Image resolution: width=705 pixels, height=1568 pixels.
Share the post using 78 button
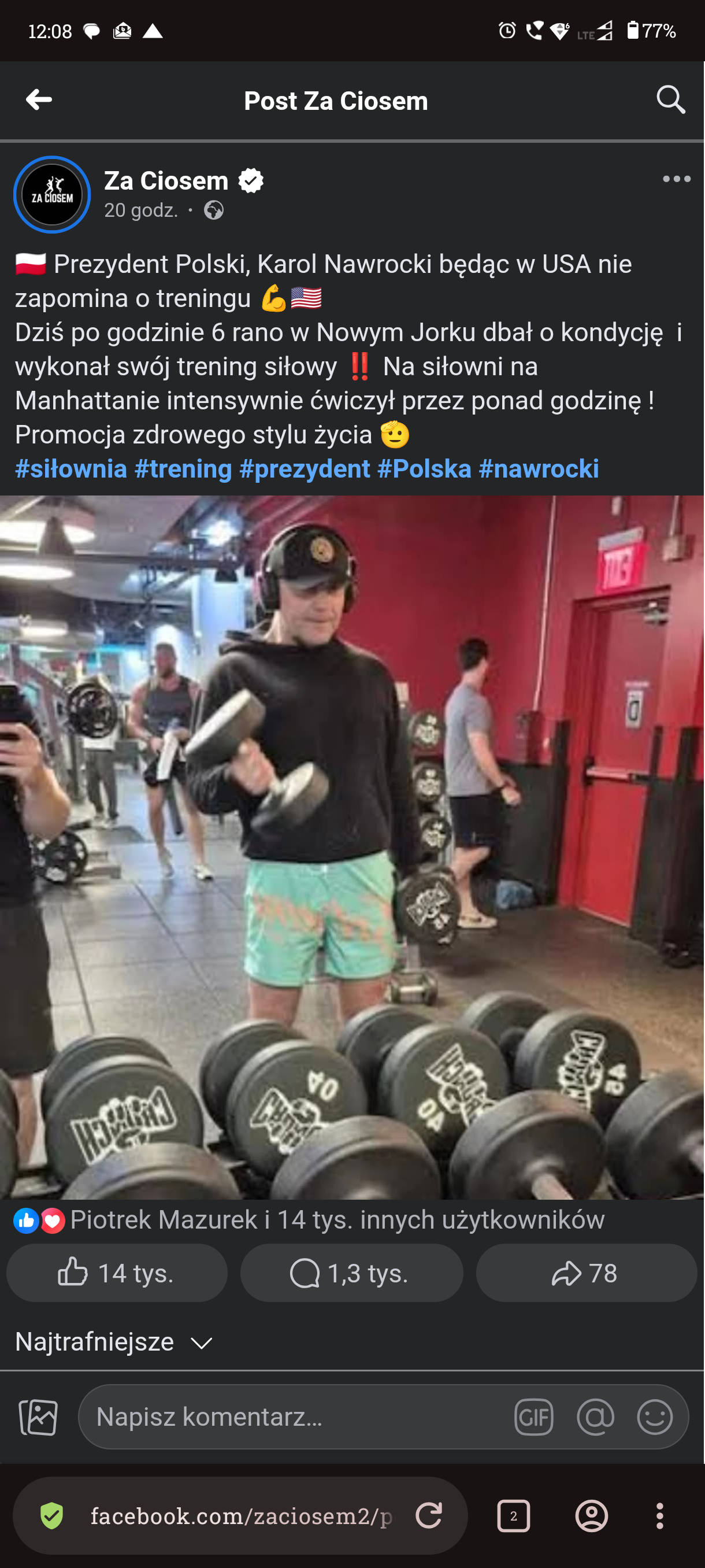(x=587, y=1273)
